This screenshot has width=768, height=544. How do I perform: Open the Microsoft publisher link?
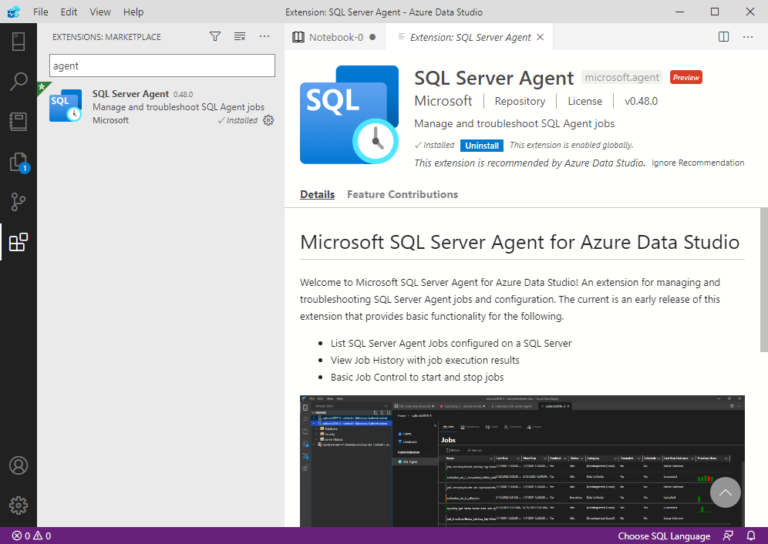443,101
